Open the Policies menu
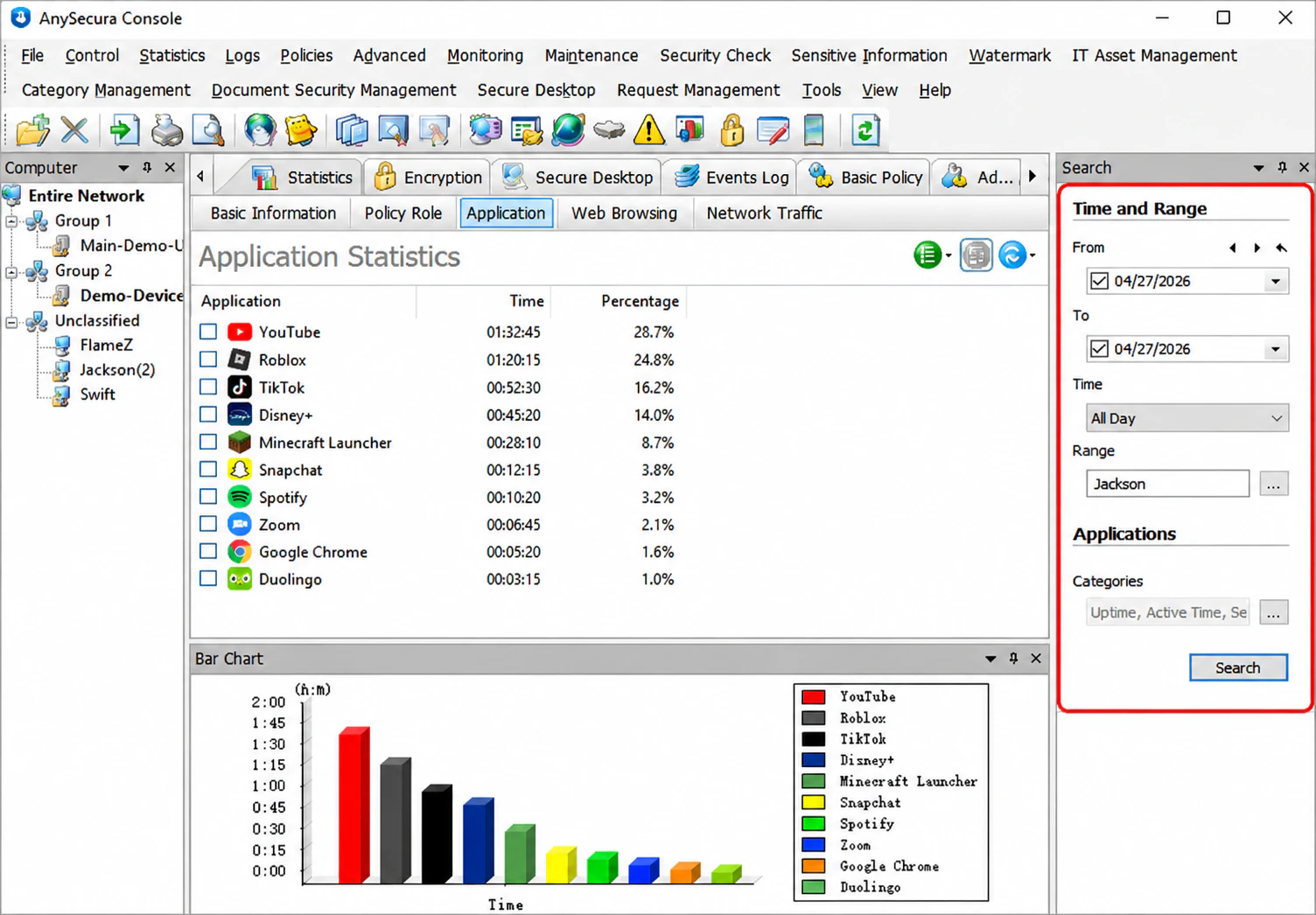Image resolution: width=1316 pixels, height=915 pixels. coord(306,55)
